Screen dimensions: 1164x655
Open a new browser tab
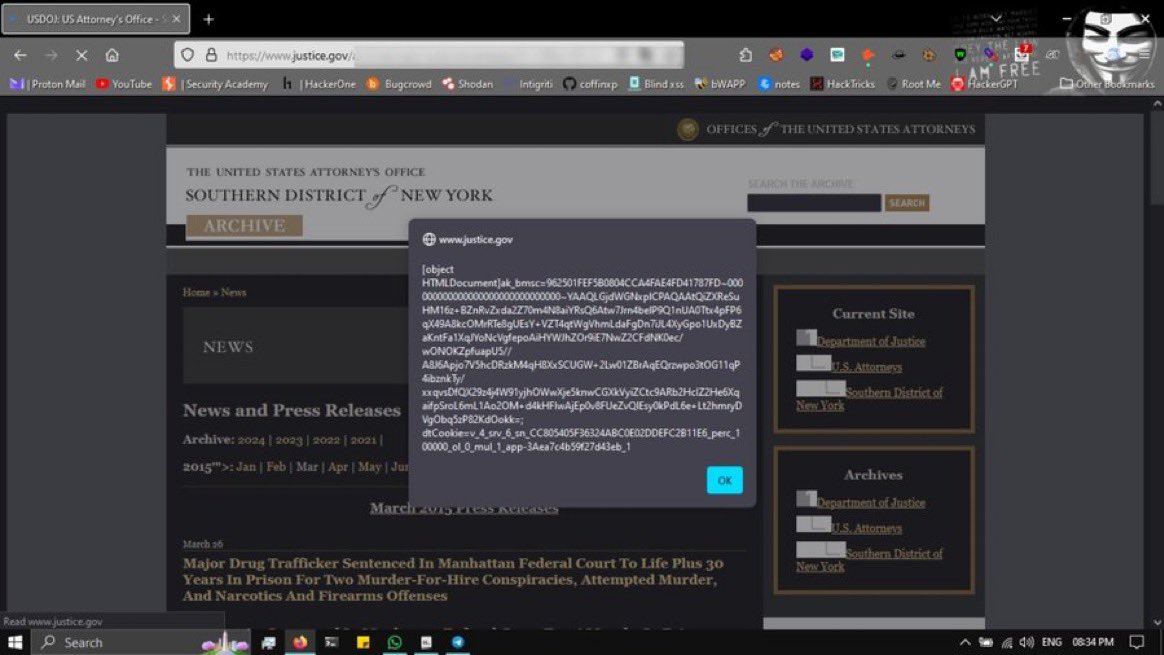[x=209, y=19]
